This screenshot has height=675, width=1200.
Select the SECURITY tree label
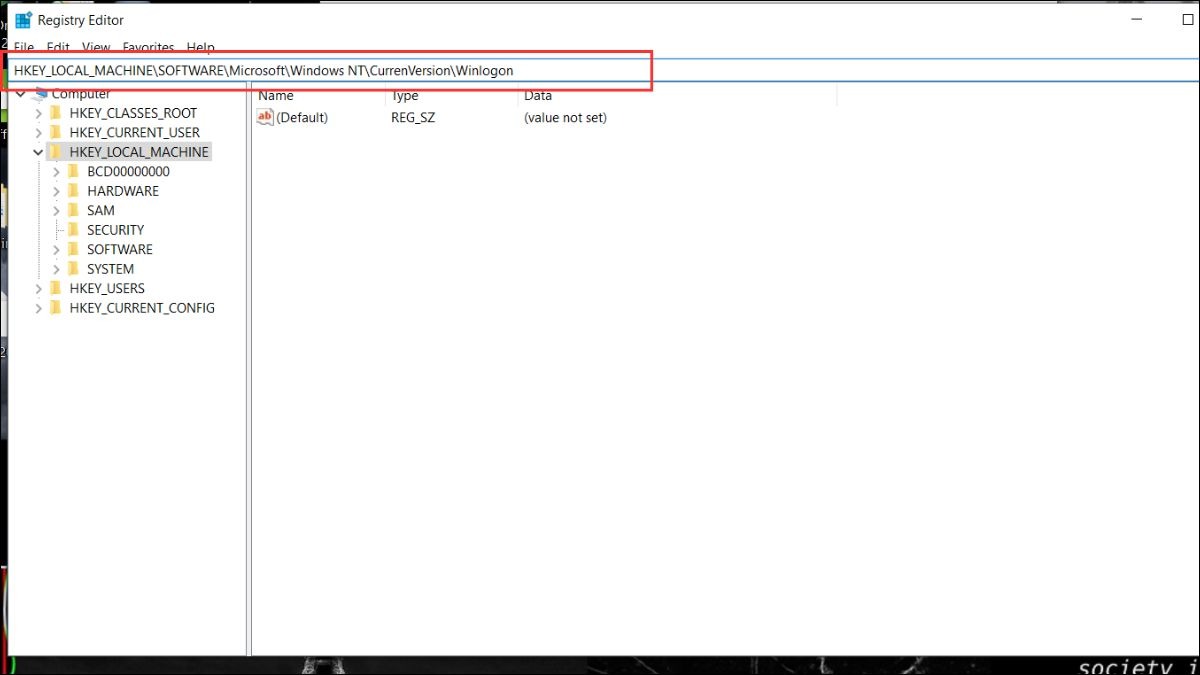tap(115, 230)
